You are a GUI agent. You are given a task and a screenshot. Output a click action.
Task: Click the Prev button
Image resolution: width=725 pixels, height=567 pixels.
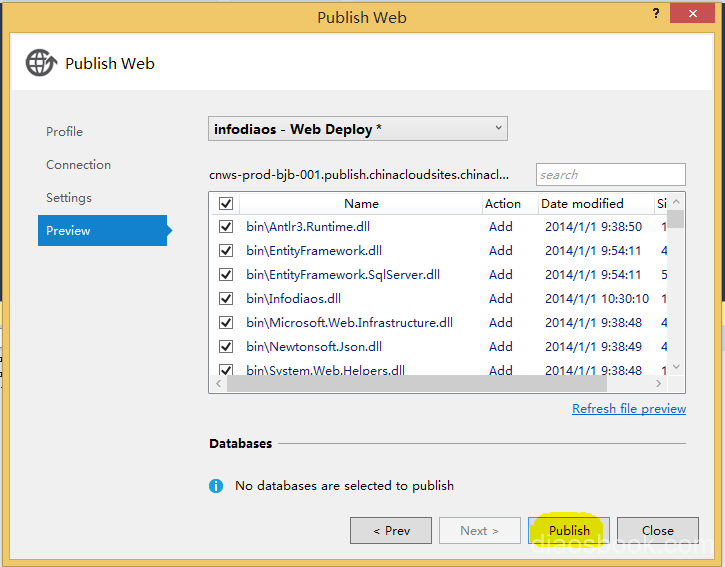point(391,530)
